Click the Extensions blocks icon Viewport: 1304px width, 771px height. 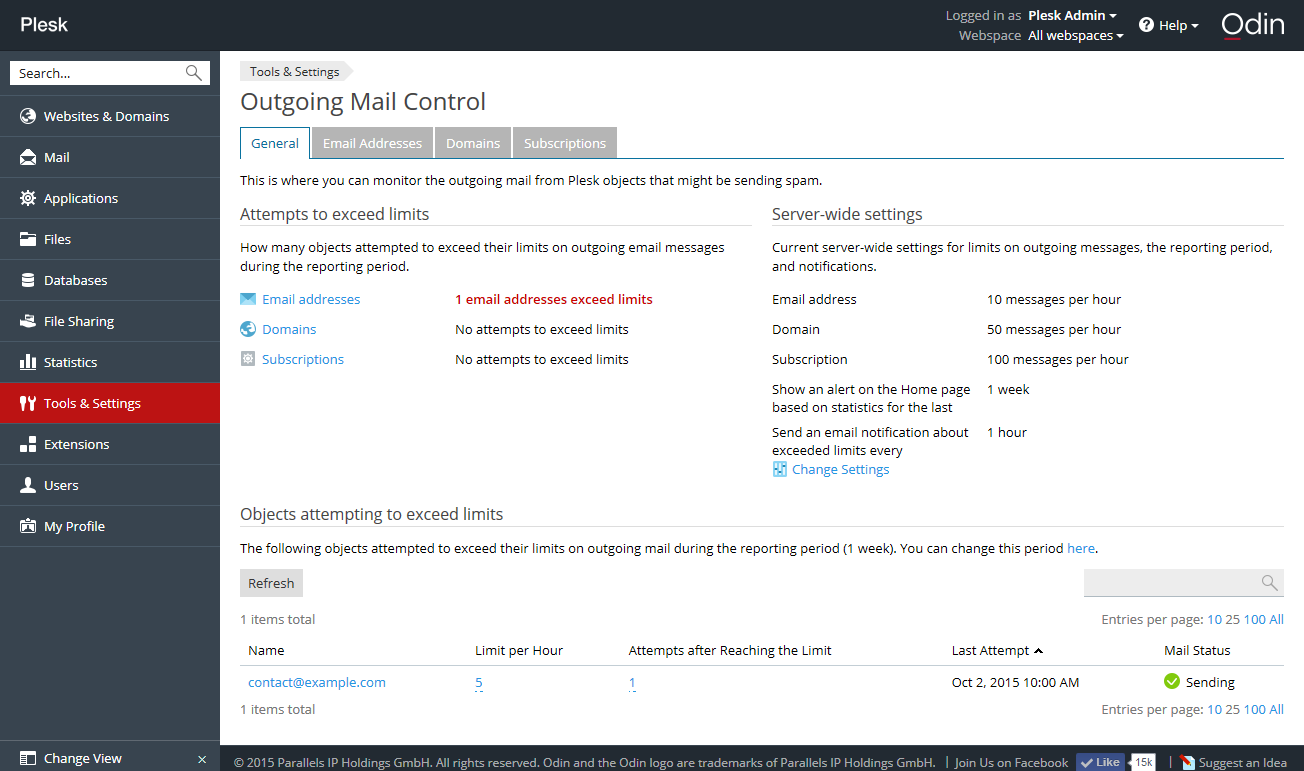tap(28, 444)
